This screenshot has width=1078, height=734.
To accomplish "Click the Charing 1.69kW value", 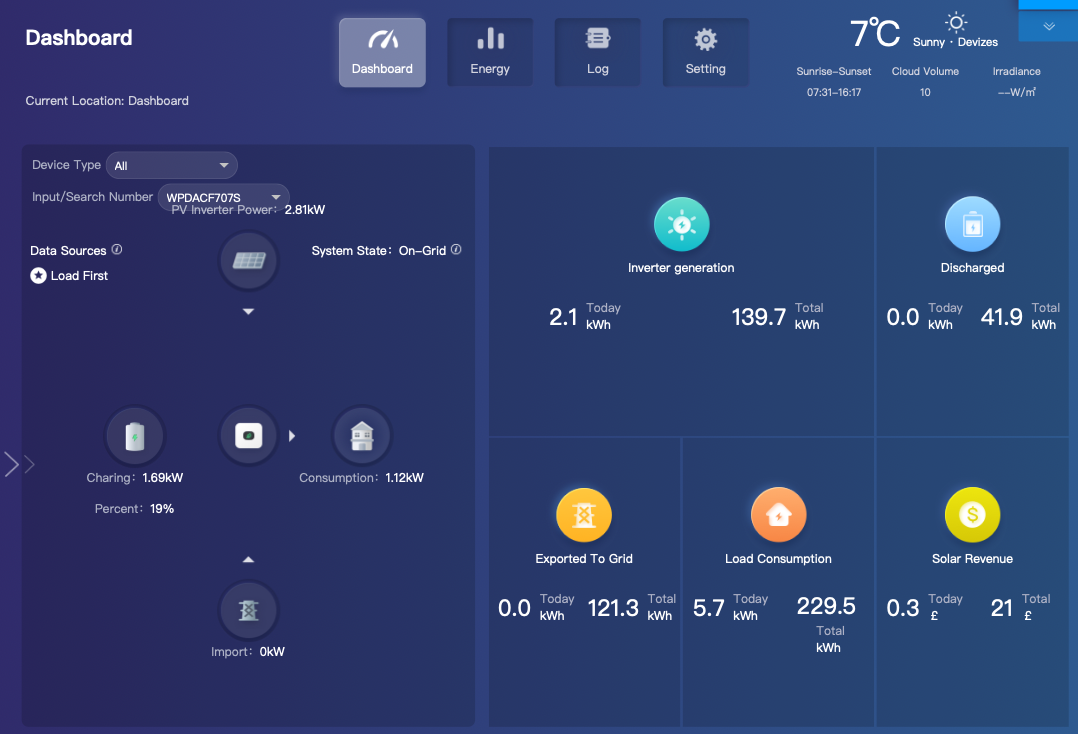I will point(162,478).
